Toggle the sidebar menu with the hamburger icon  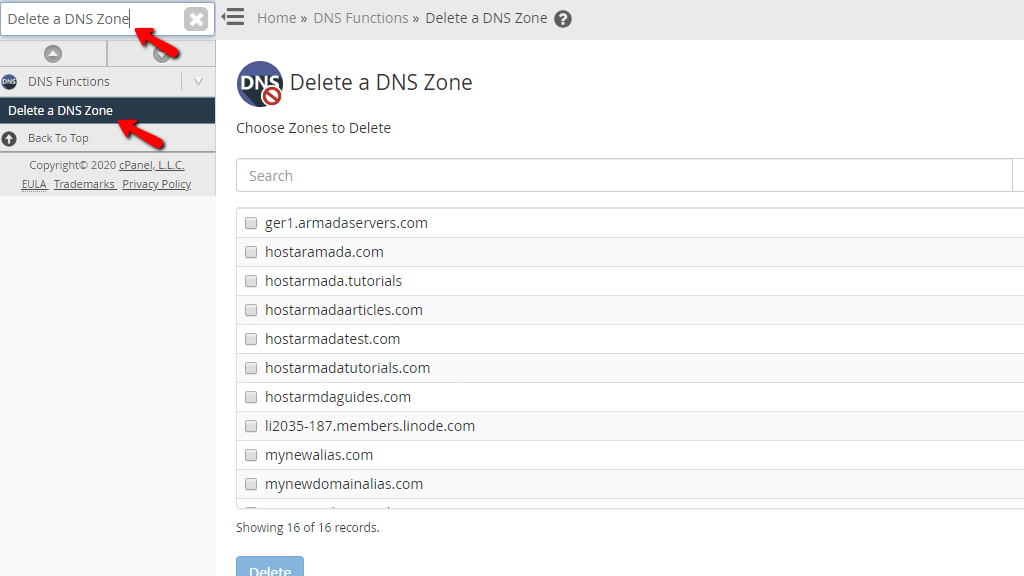233,17
